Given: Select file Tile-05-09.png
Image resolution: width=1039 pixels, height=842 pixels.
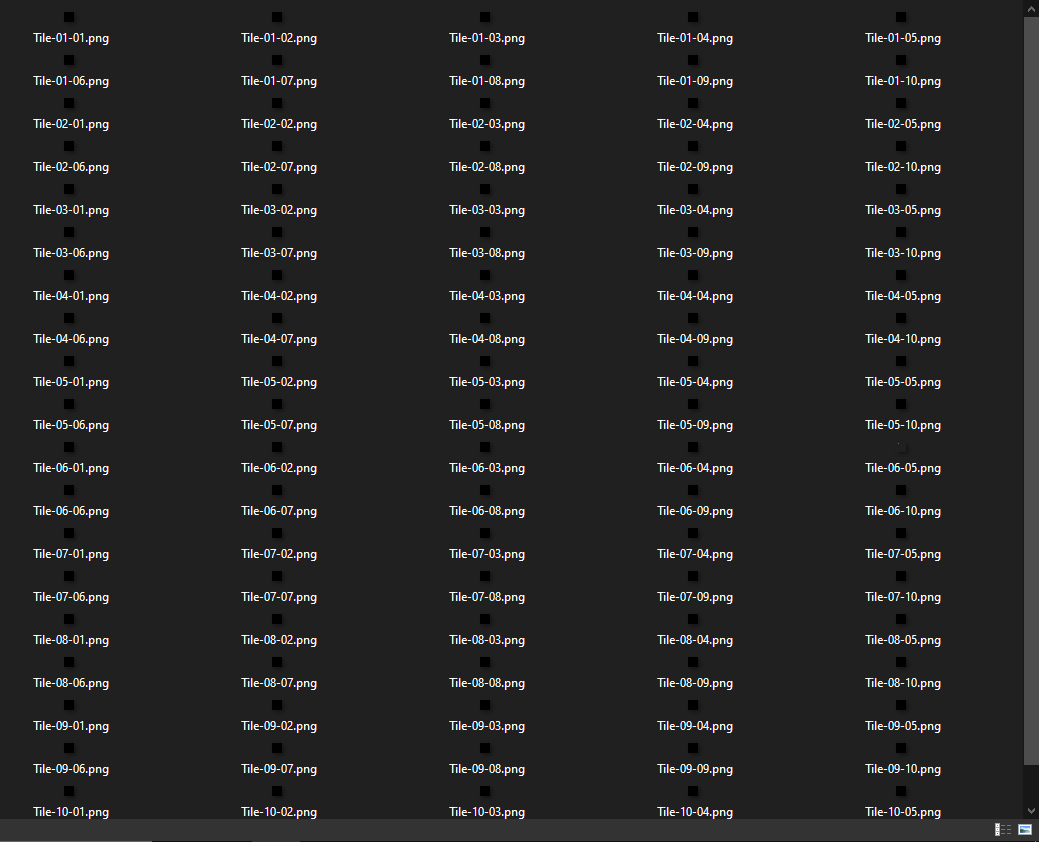Looking at the screenshot, I should point(695,426).
